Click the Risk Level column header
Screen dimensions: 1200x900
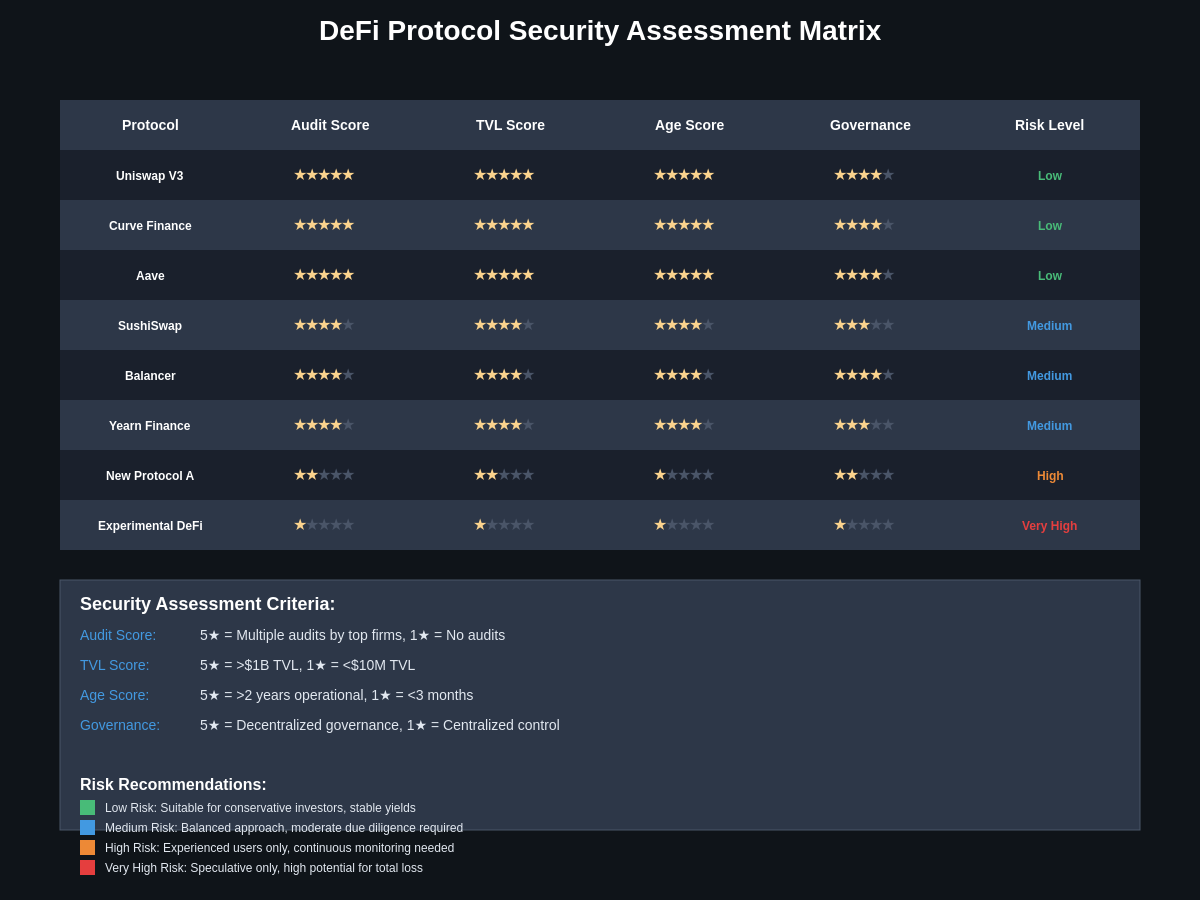coord(1050,125)
